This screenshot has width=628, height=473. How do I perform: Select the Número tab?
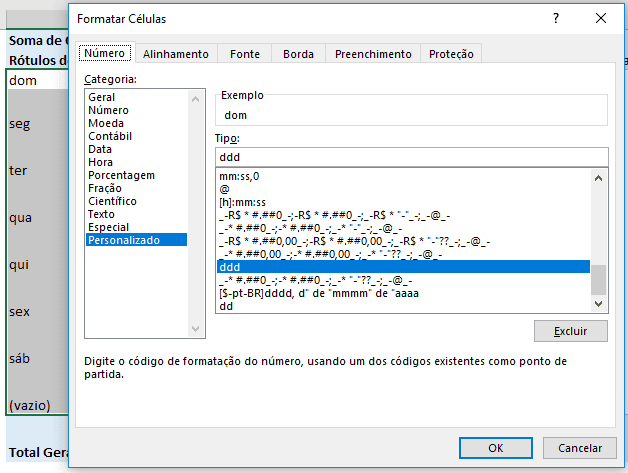point(105,53)
